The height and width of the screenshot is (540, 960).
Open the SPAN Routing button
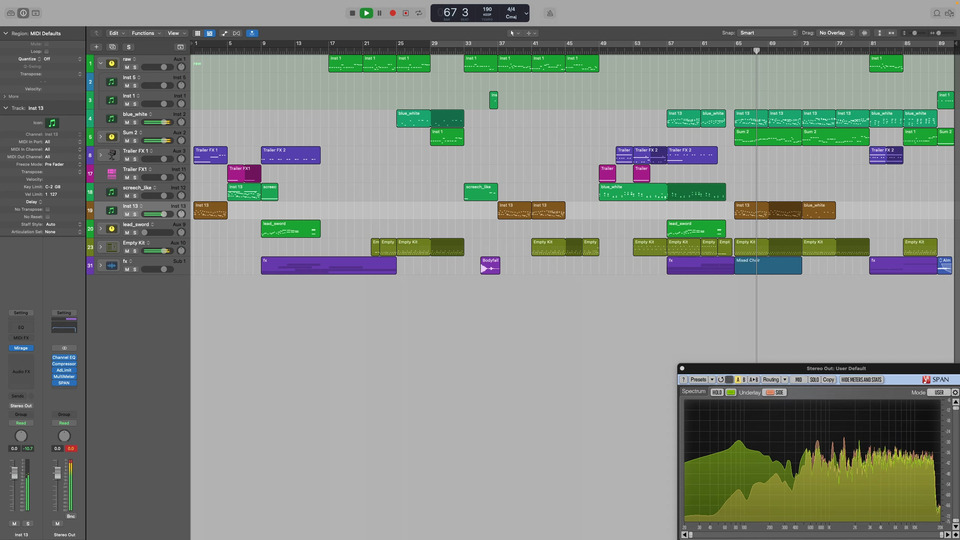(x=771, y=380)
